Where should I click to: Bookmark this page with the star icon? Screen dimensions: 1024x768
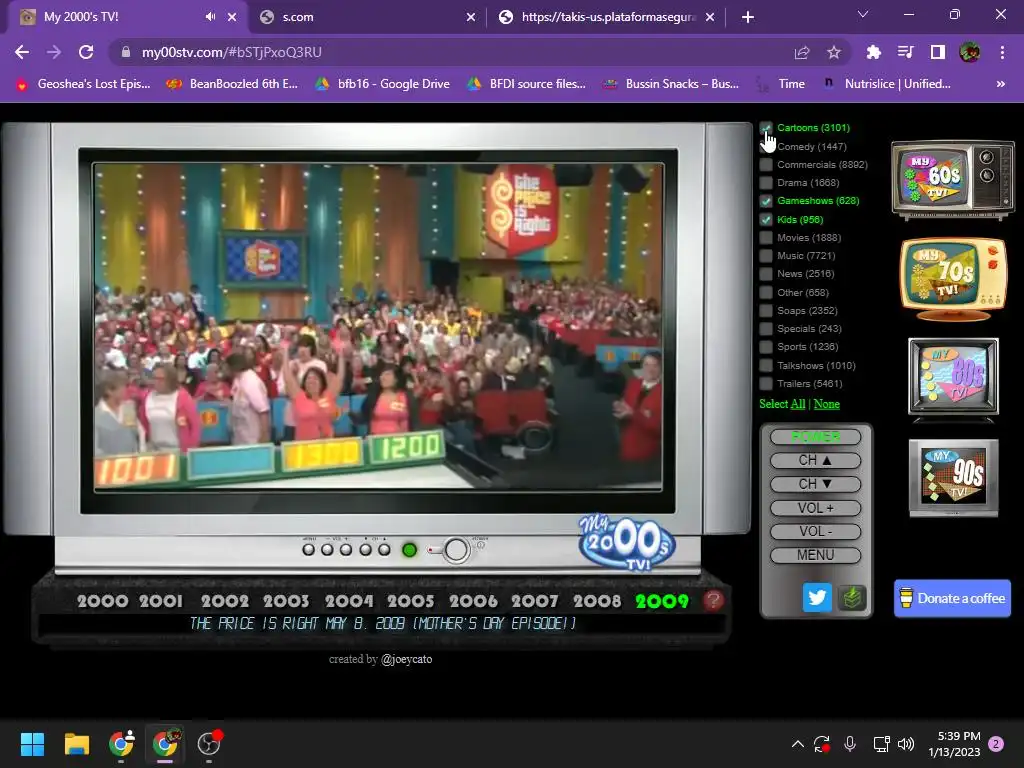coord(833,52)
